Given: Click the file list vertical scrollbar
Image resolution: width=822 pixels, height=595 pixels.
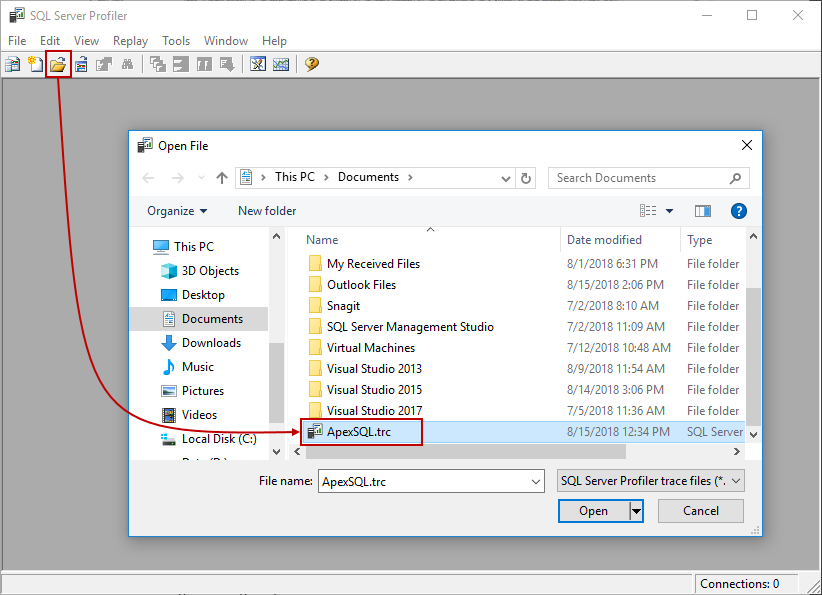Looking at the screenshot, I should (x=753, y=356).
